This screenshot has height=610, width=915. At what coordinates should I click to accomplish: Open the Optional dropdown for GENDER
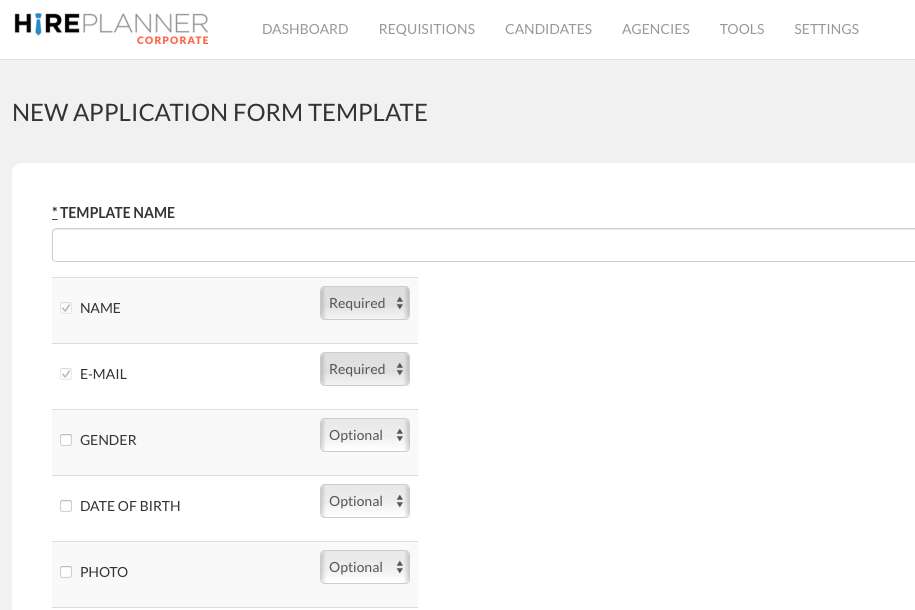[364, 434]
